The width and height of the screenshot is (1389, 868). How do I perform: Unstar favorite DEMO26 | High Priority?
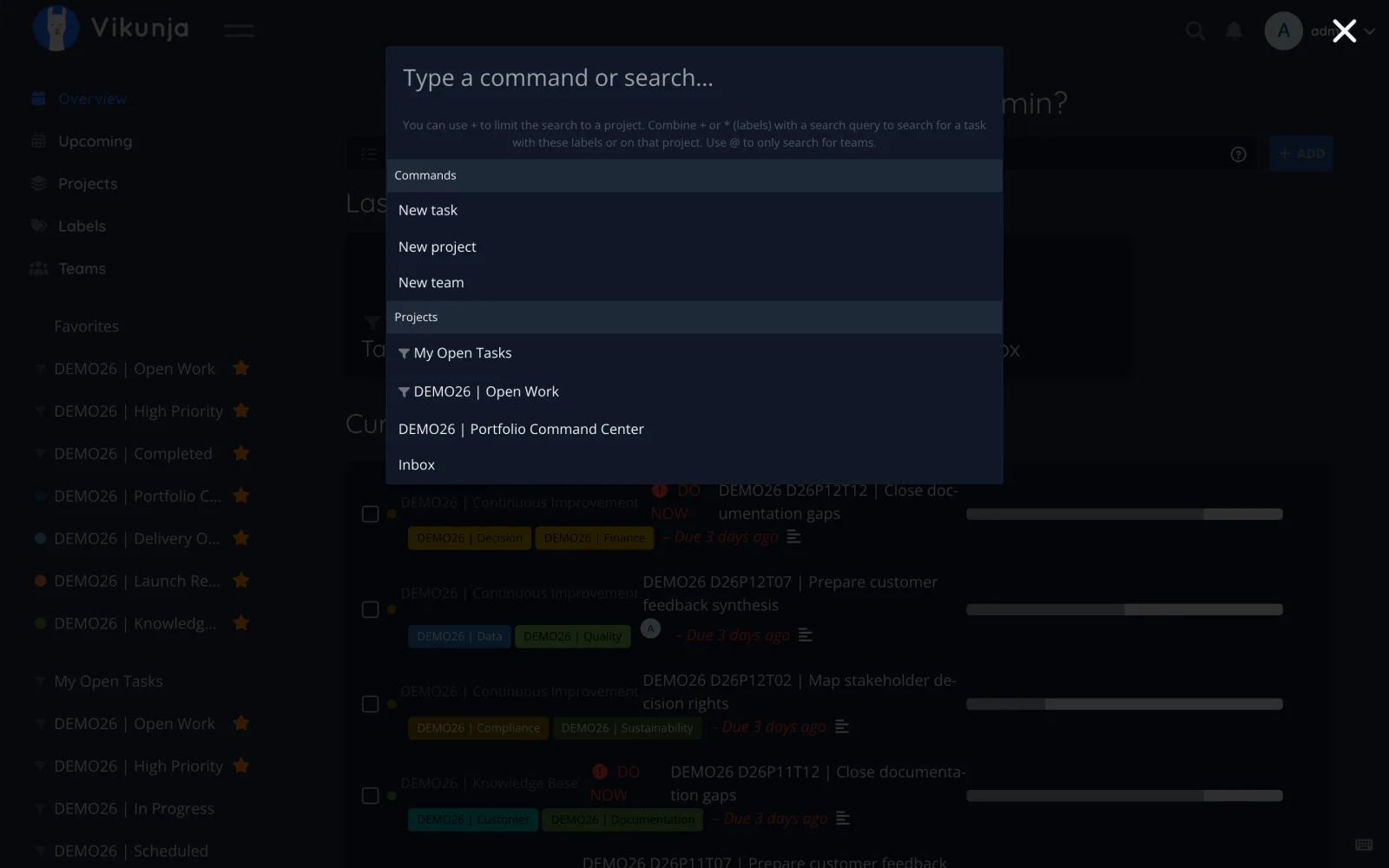[241, 411]
